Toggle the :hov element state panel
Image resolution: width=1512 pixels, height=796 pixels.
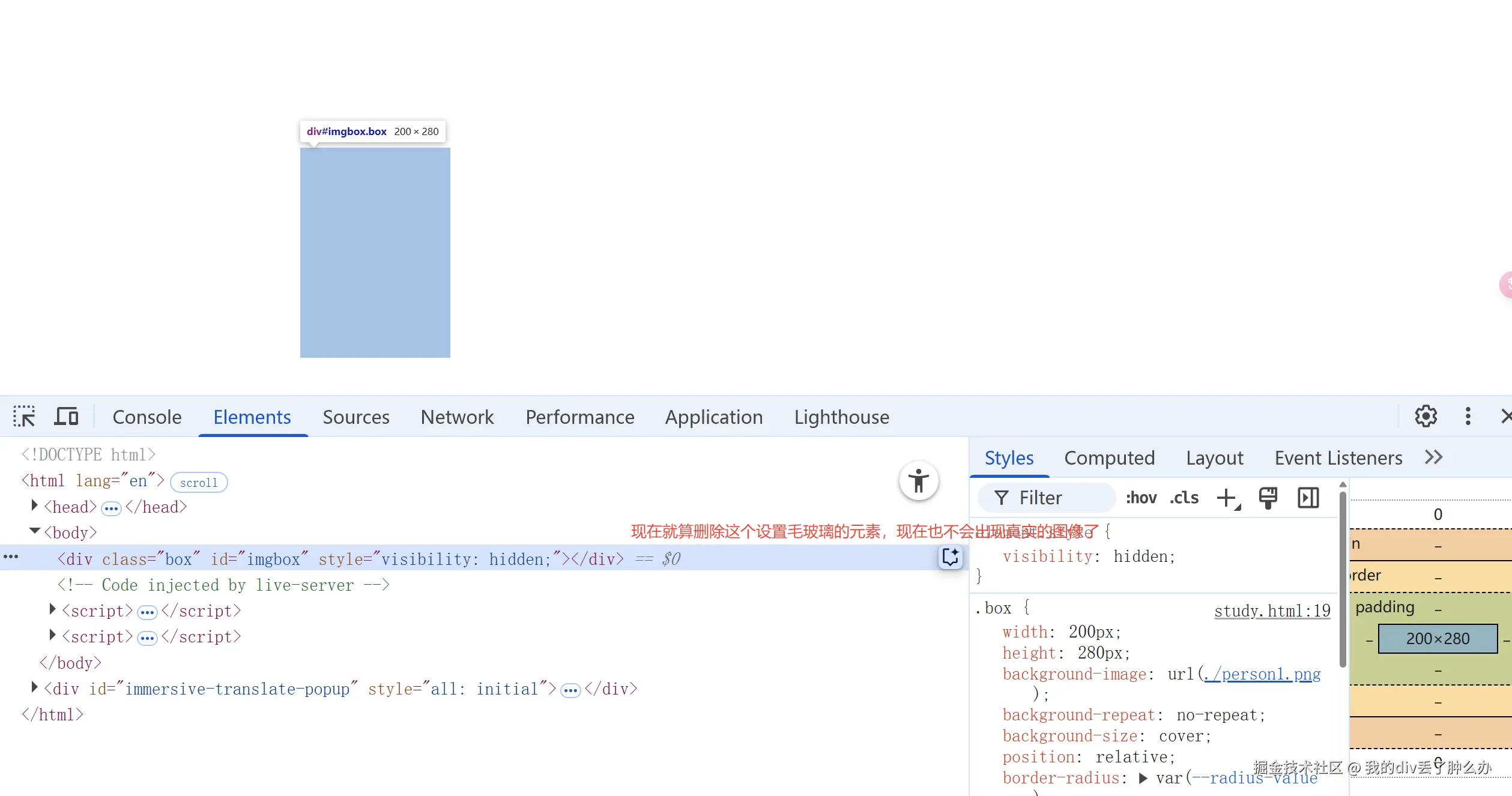1141,498
